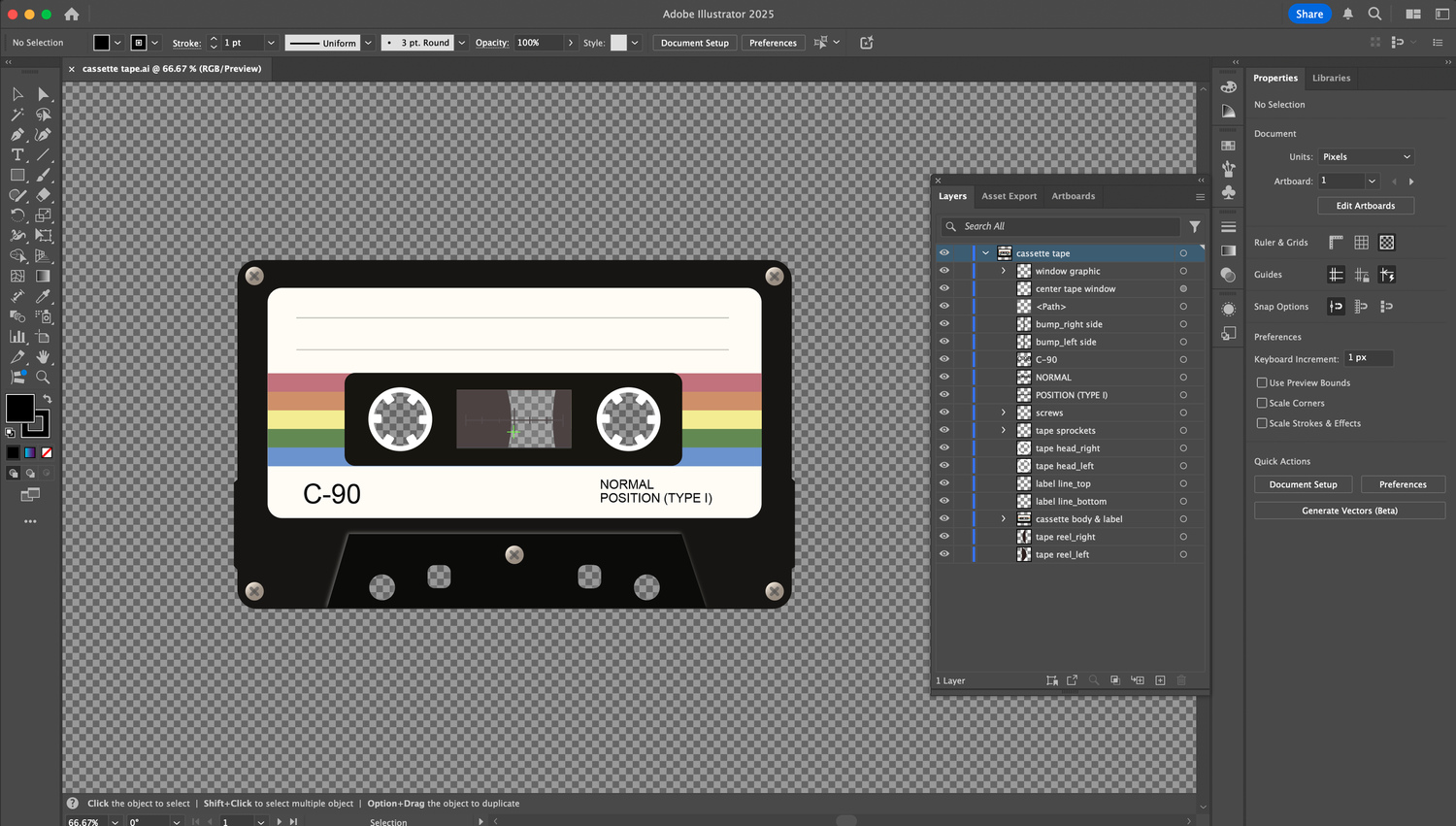Viewport: 1456px width, 826px height.
Task: Select the Paintbrush tool
Action: pos(43,176)
